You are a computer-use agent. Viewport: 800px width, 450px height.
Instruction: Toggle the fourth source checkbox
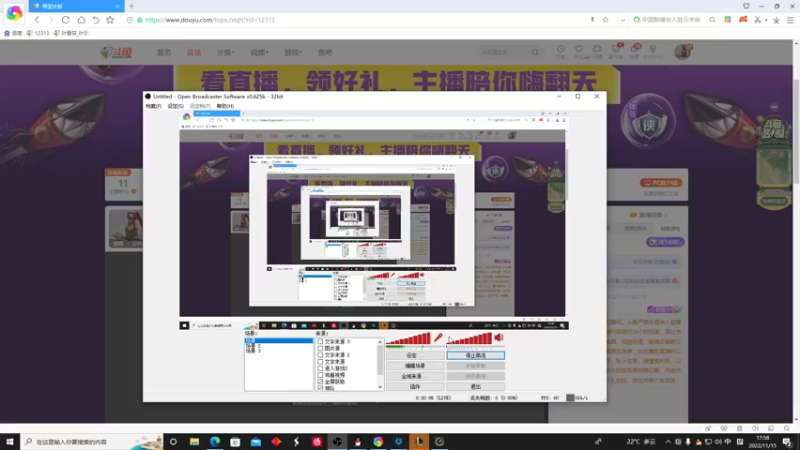(320, 361)
